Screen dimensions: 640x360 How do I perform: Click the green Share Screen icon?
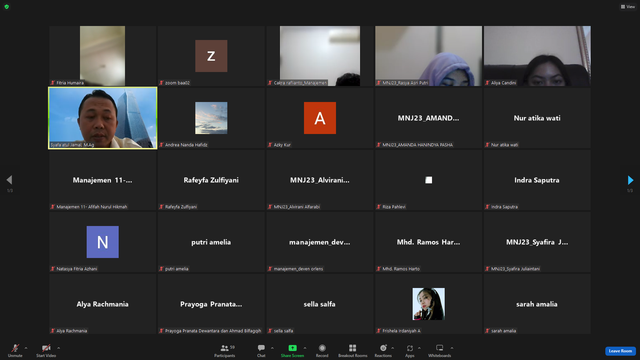click(x=292, y=348)
